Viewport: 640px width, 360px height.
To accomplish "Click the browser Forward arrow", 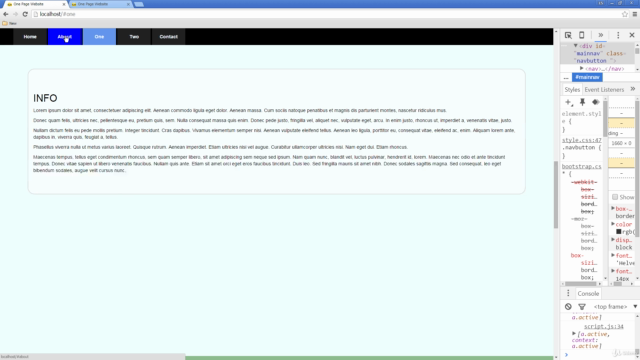I will pyautogui.click(x=15, y=14).
